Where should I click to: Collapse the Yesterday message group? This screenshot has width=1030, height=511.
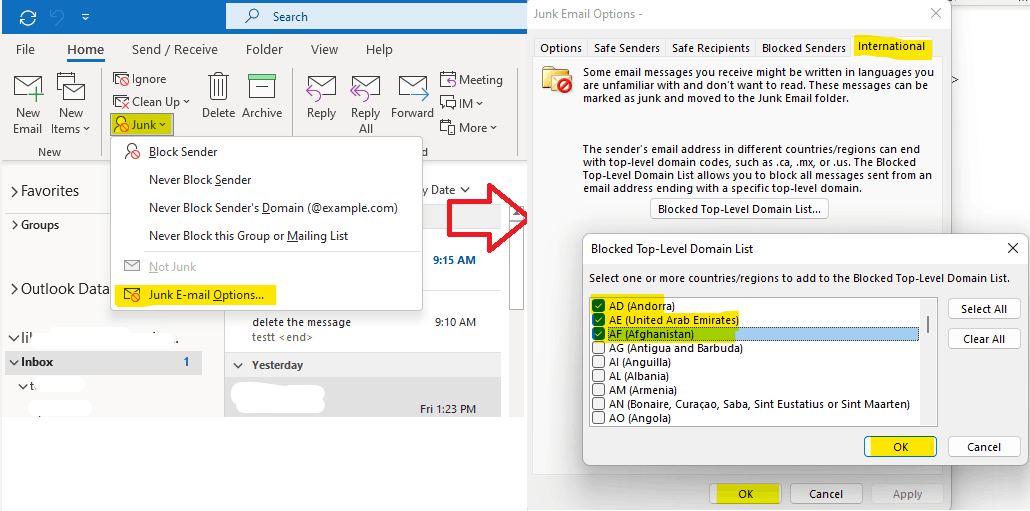click(x=238, y=365)
